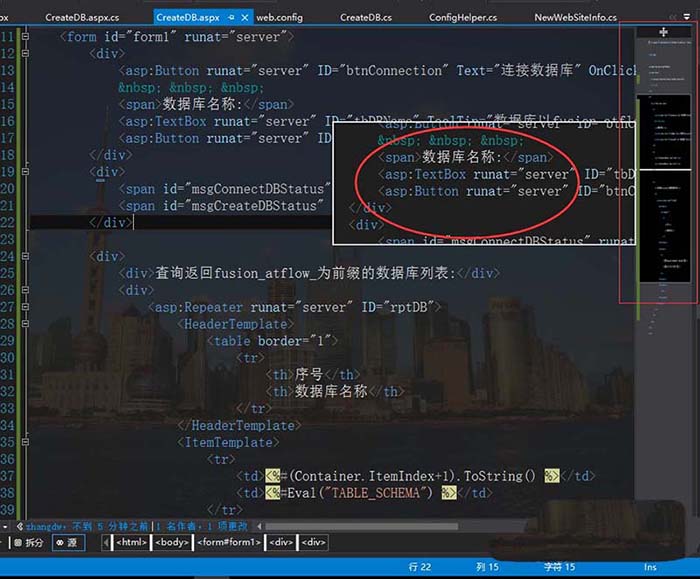Click the 数据库名称 th on line 32
Screen dimensions: 700x579
[335, 392]
